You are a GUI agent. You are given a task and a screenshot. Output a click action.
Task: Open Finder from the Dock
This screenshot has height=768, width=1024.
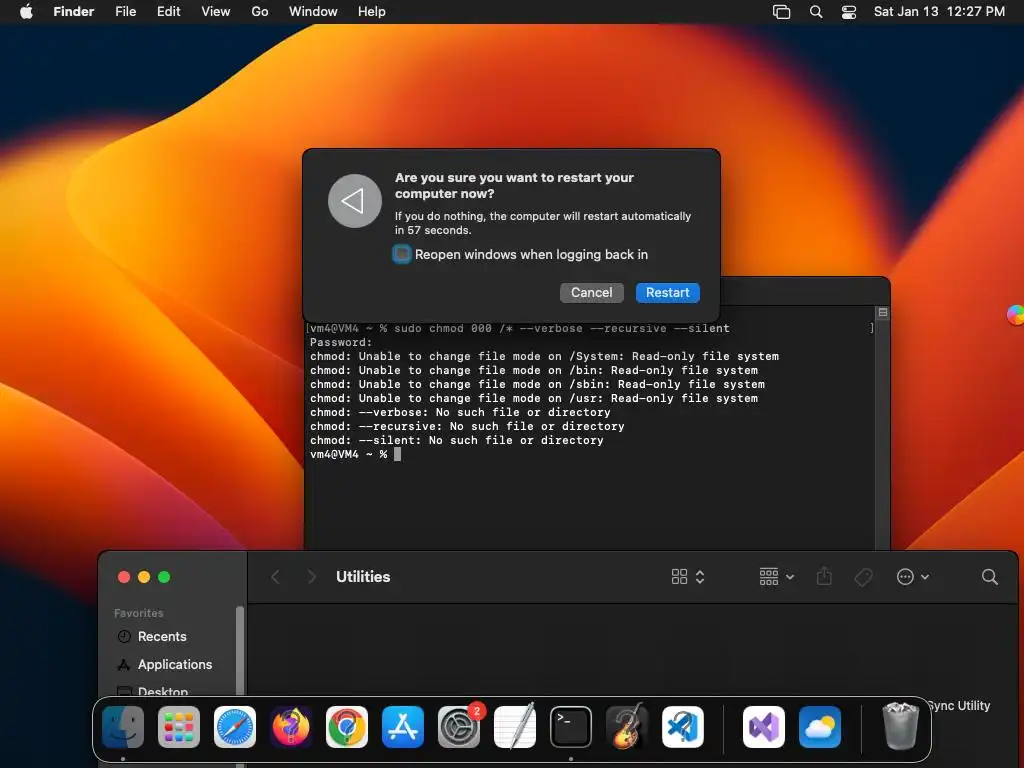click(123, 727)
